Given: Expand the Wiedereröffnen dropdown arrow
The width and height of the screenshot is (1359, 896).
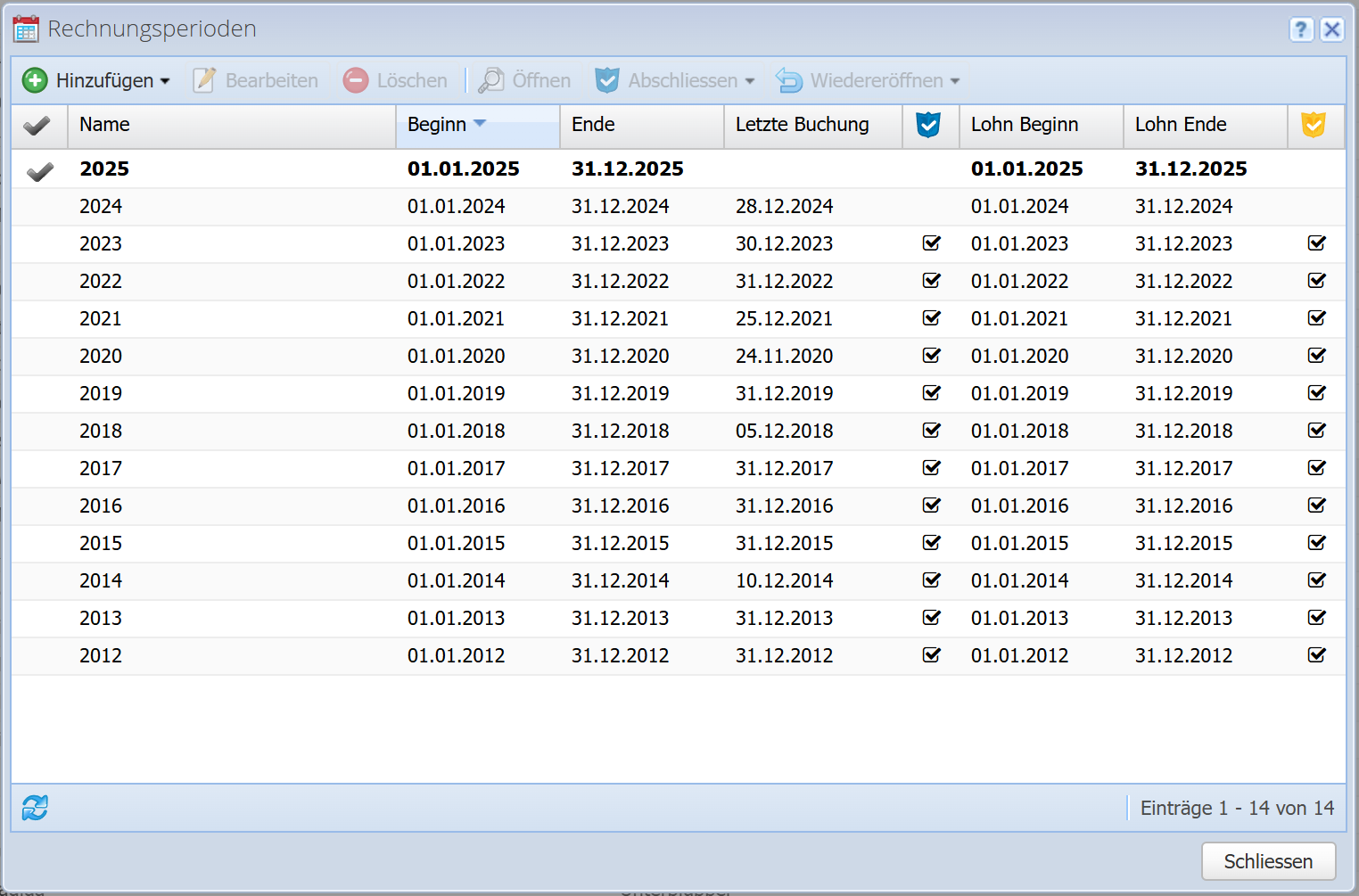Looking at the screenshot, I should 955,81.
